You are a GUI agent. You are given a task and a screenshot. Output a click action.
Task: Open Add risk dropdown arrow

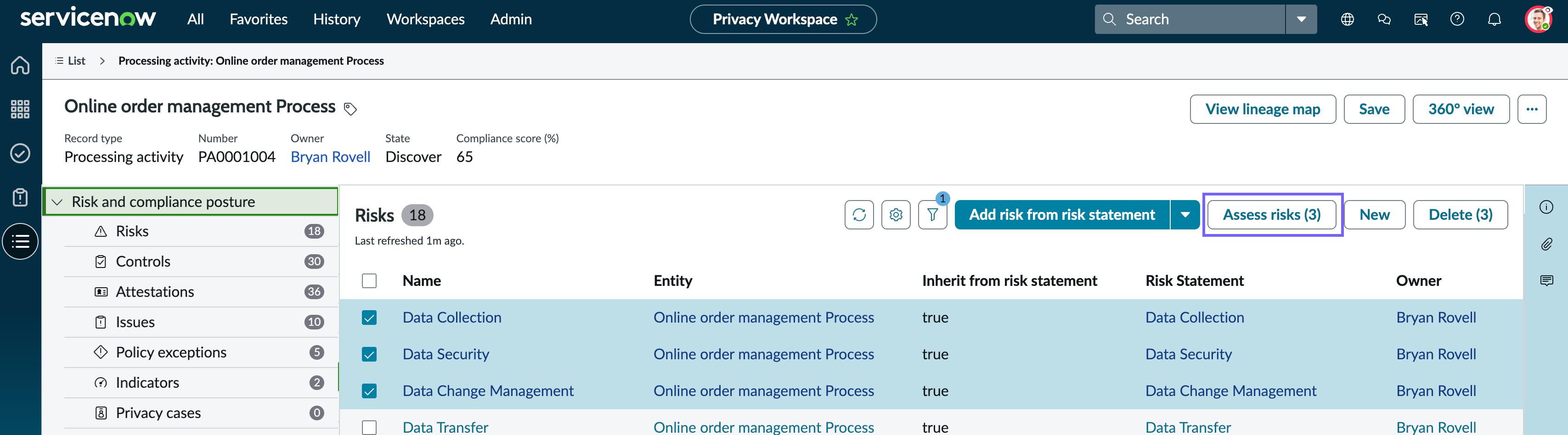[1184, 215]
